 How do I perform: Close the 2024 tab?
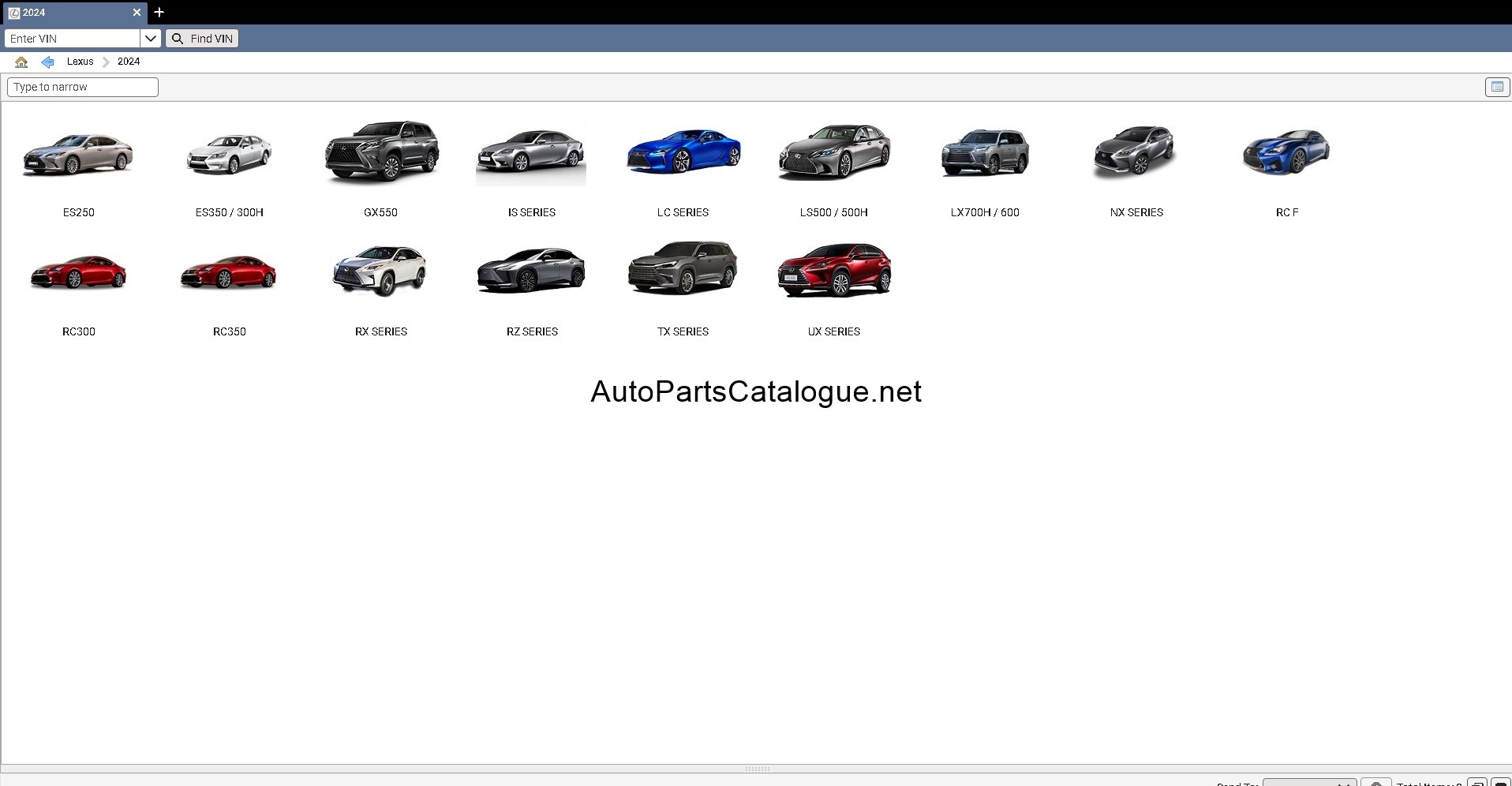pos(137,13)
